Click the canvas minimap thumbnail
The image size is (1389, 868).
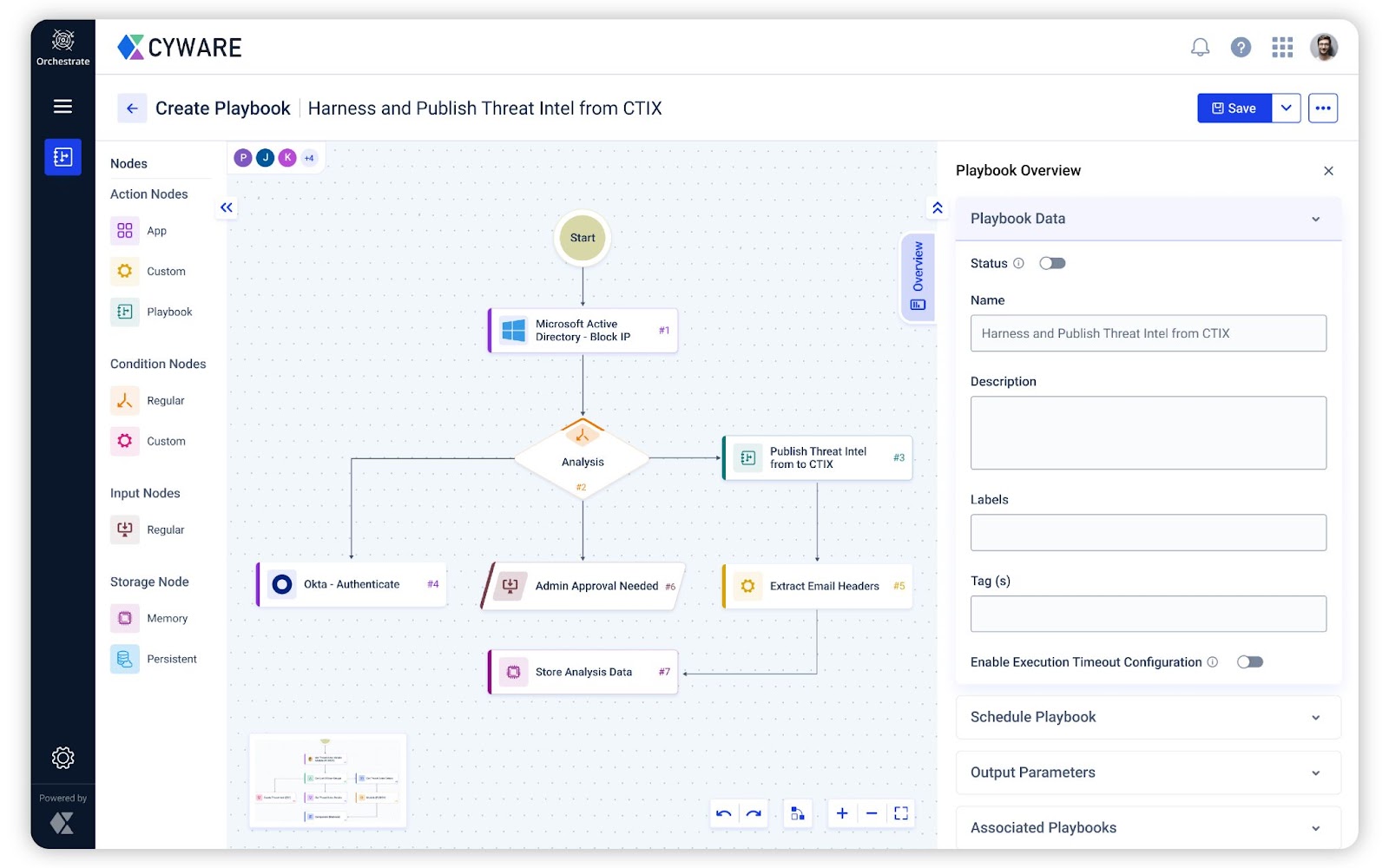328,780
